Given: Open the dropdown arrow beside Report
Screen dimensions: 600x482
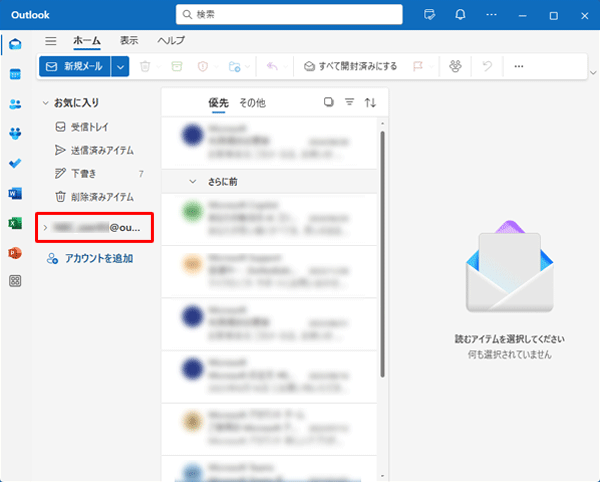Looking at the screenshot, I should pyautogui.click(x=216, y=67).
